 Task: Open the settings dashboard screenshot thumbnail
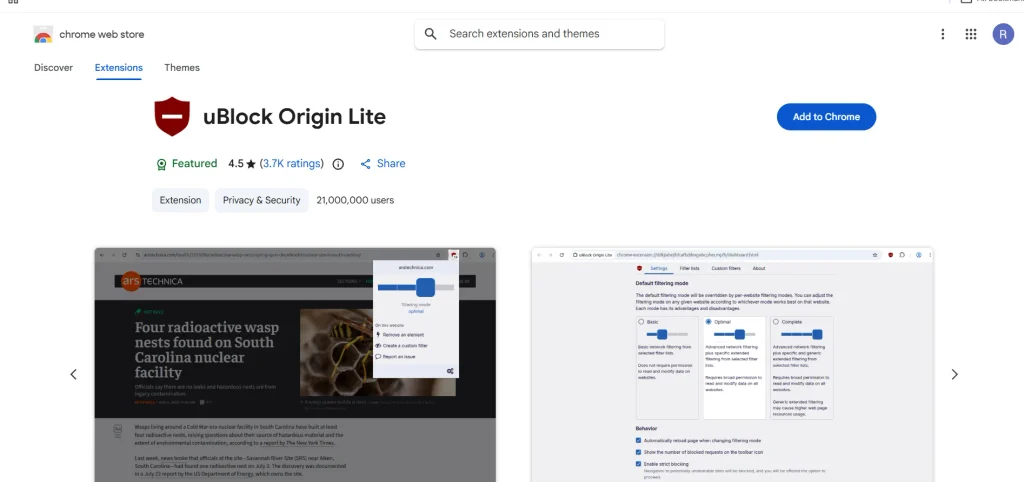[732, 365]
